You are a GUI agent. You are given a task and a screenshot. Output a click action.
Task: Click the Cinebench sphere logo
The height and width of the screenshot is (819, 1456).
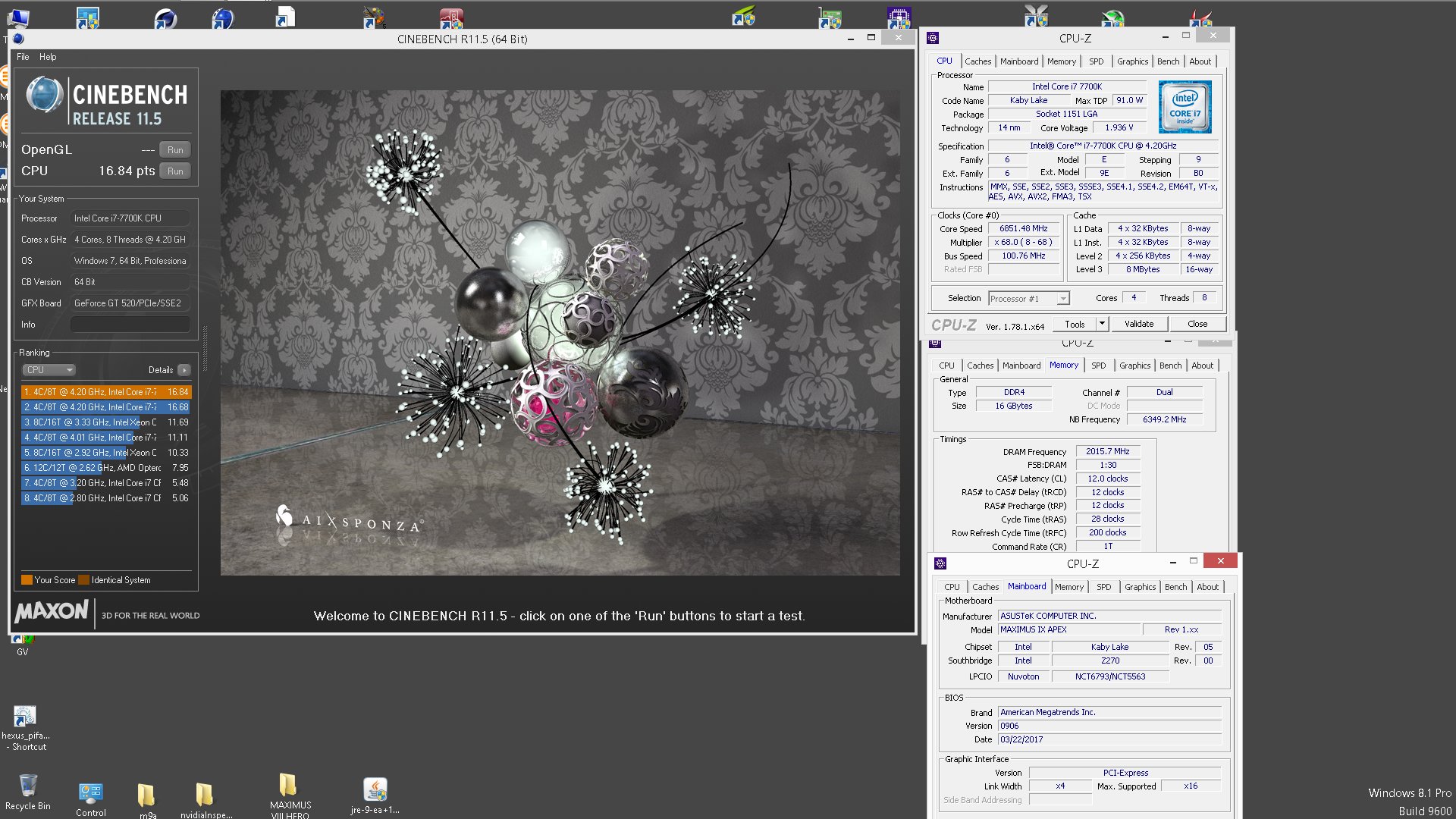point(45,96)
